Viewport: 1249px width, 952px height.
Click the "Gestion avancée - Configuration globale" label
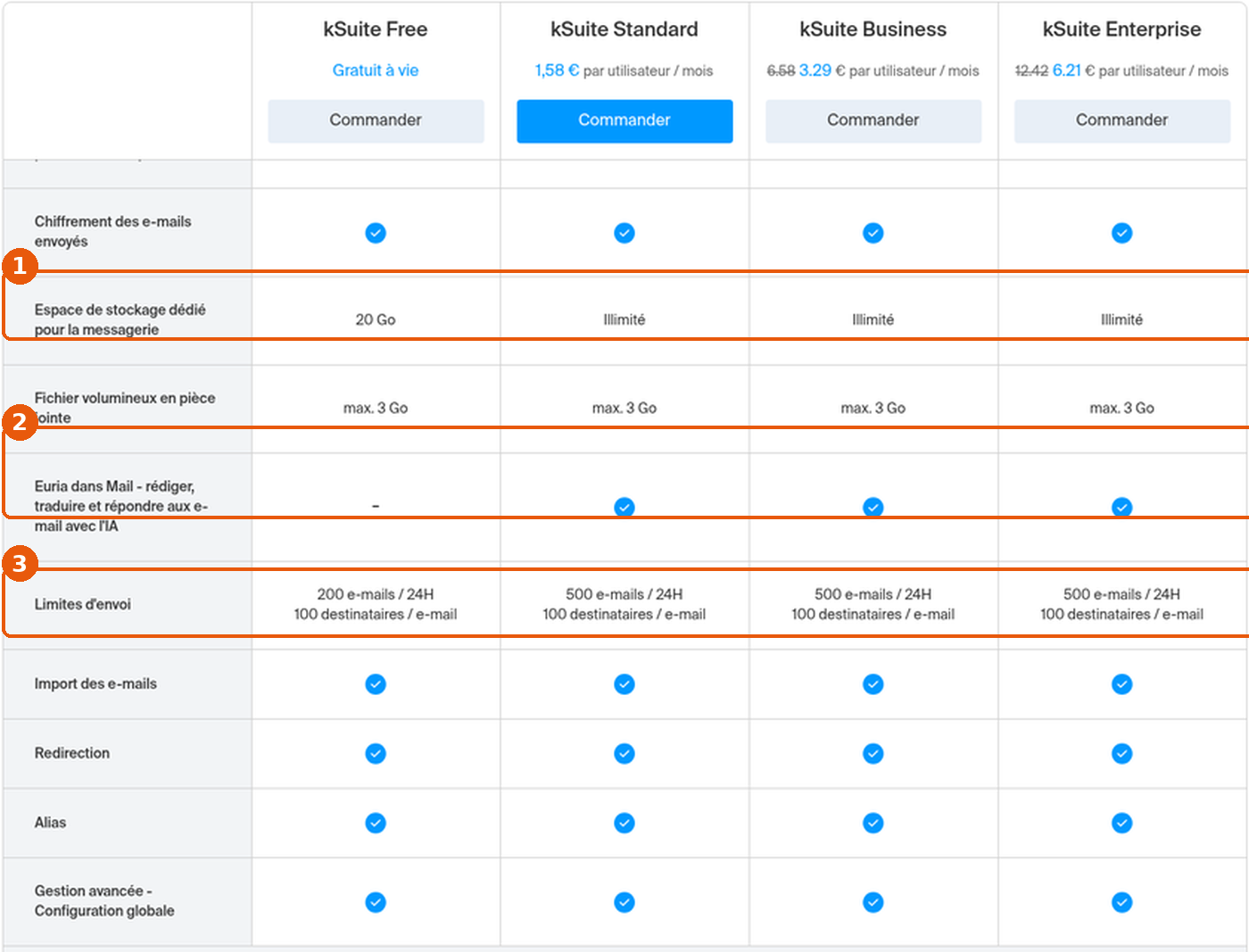(104, 901)
